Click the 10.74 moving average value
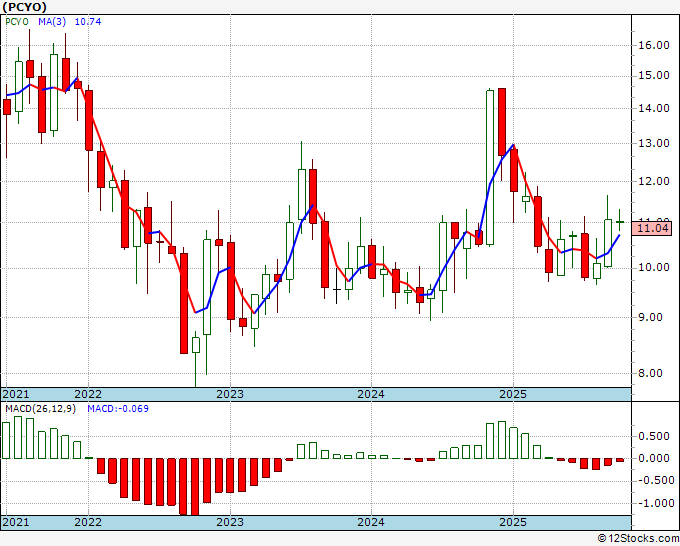This screenshot has width=680, height=546. [x=88, y=22]
